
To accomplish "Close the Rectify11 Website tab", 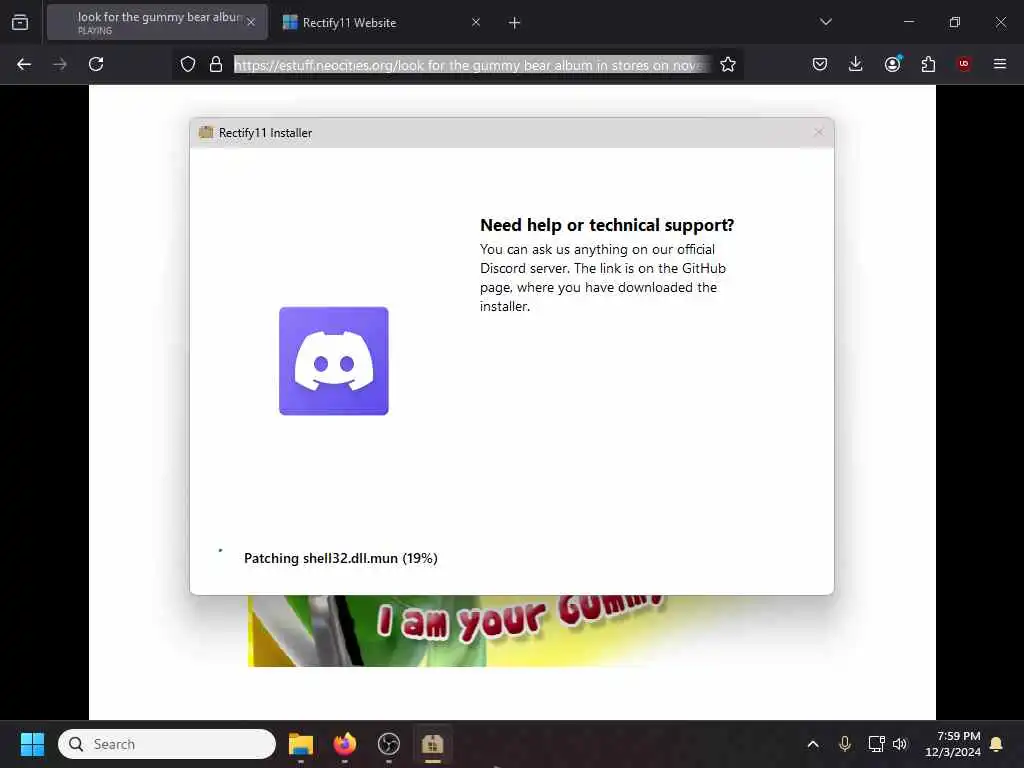I will (476, 22).
